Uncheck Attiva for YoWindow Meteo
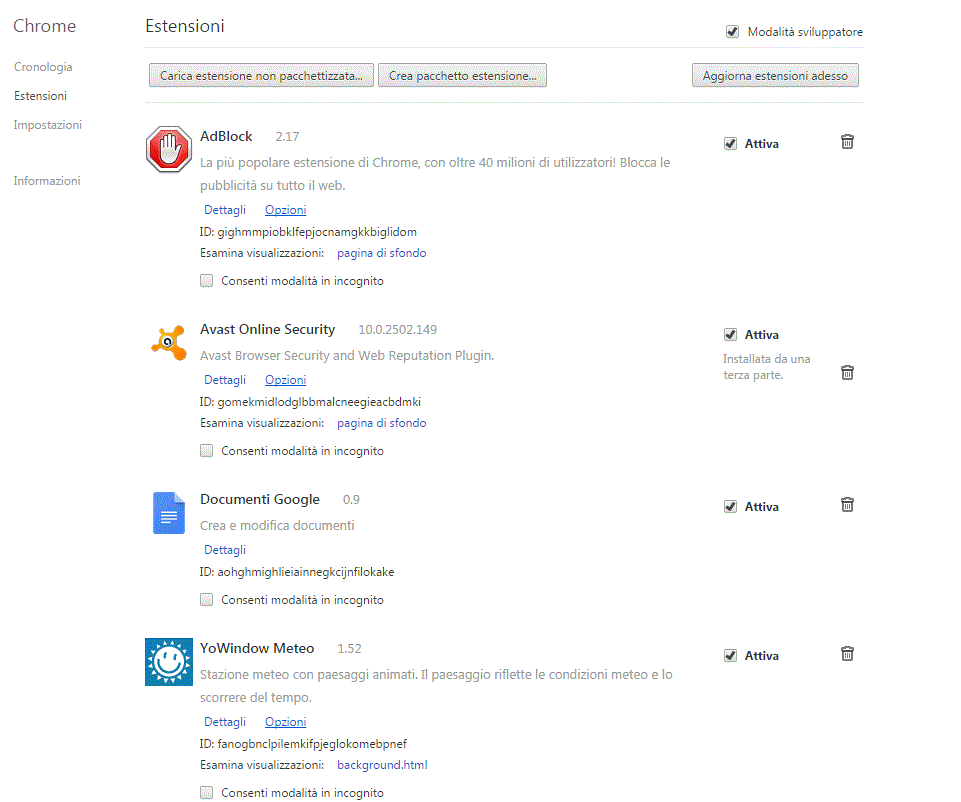 pos(730,656)
